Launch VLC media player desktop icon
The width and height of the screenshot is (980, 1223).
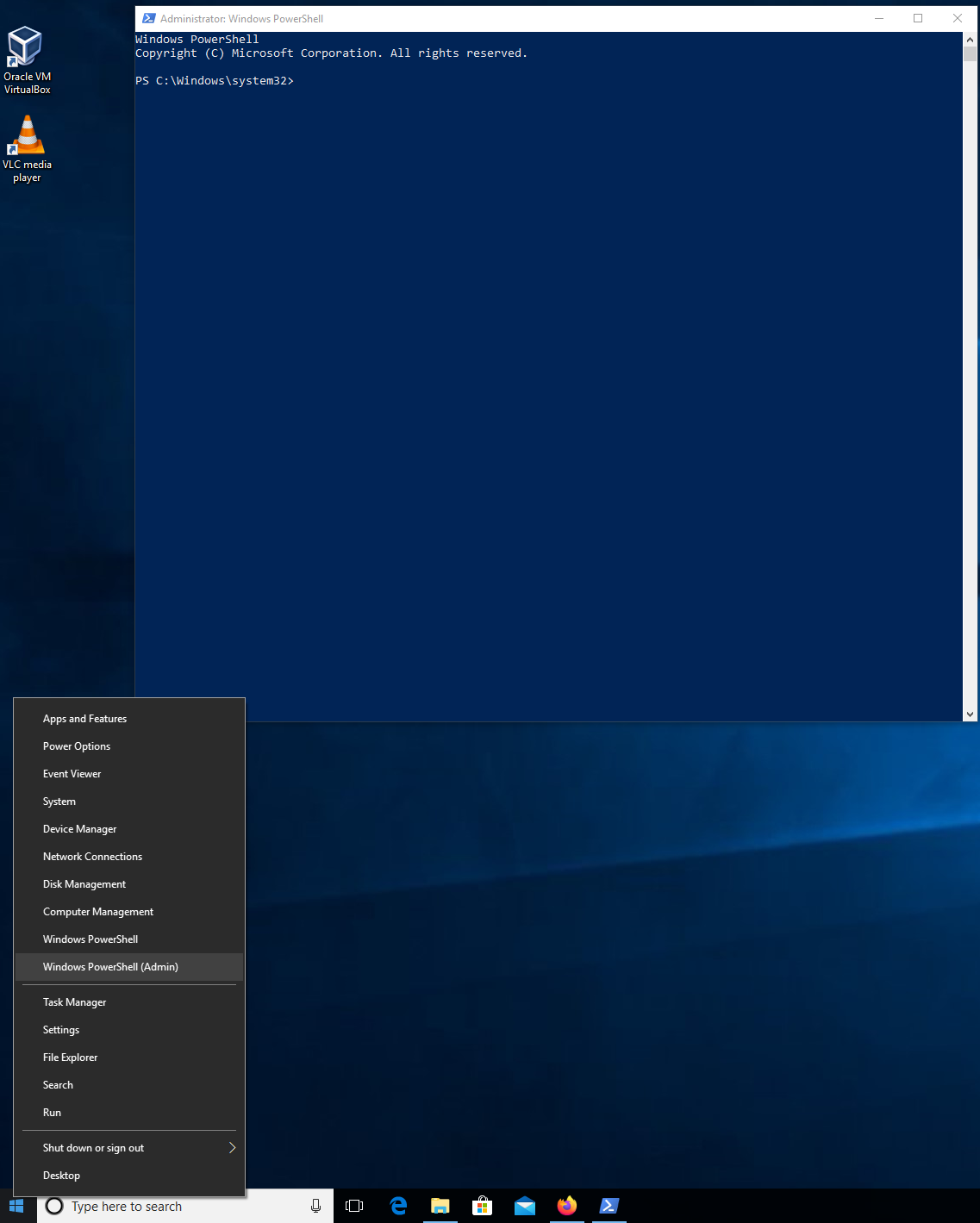[x=27, y=148]
